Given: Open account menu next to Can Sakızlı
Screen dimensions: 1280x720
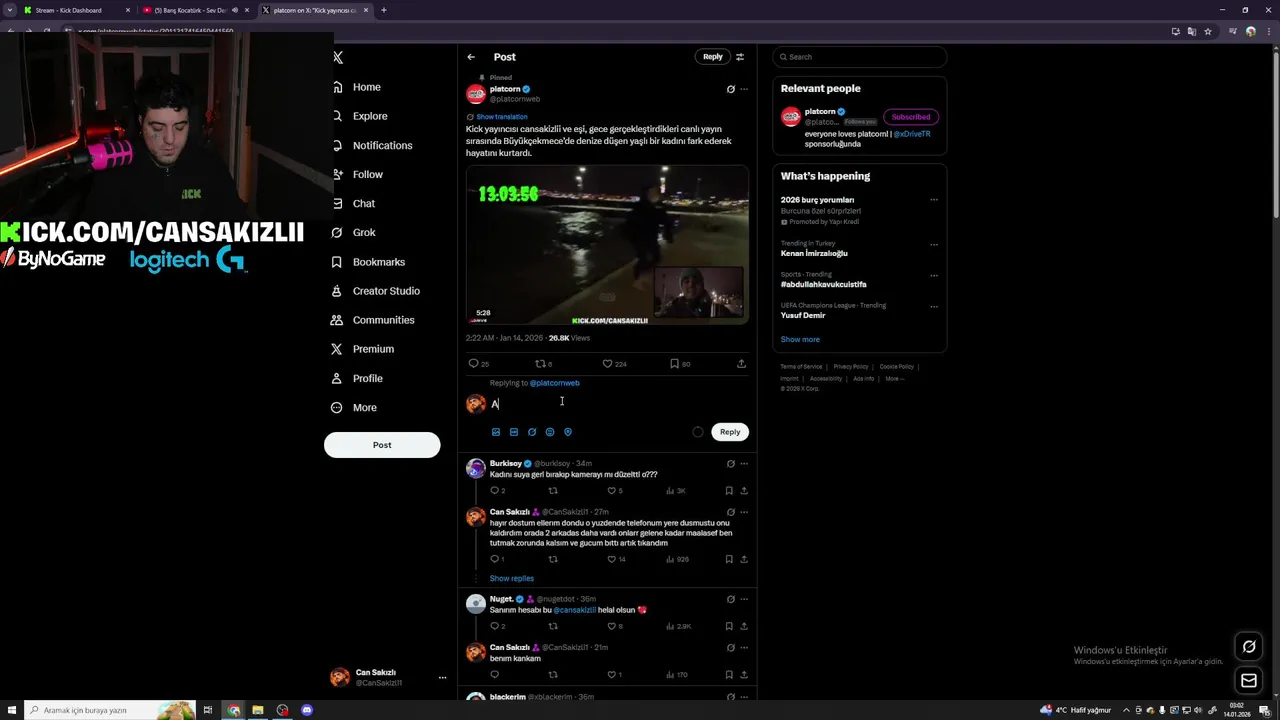Looking at the screenshot, I should [x=442, y=678].
